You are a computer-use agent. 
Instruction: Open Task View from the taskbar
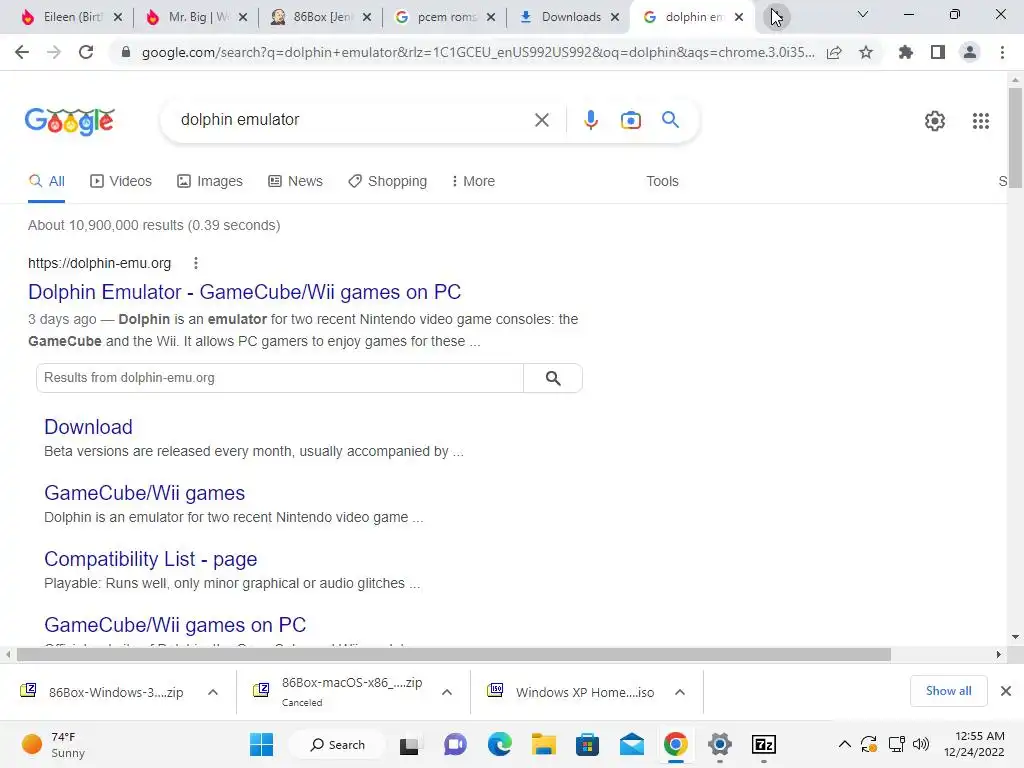(409, 744)
